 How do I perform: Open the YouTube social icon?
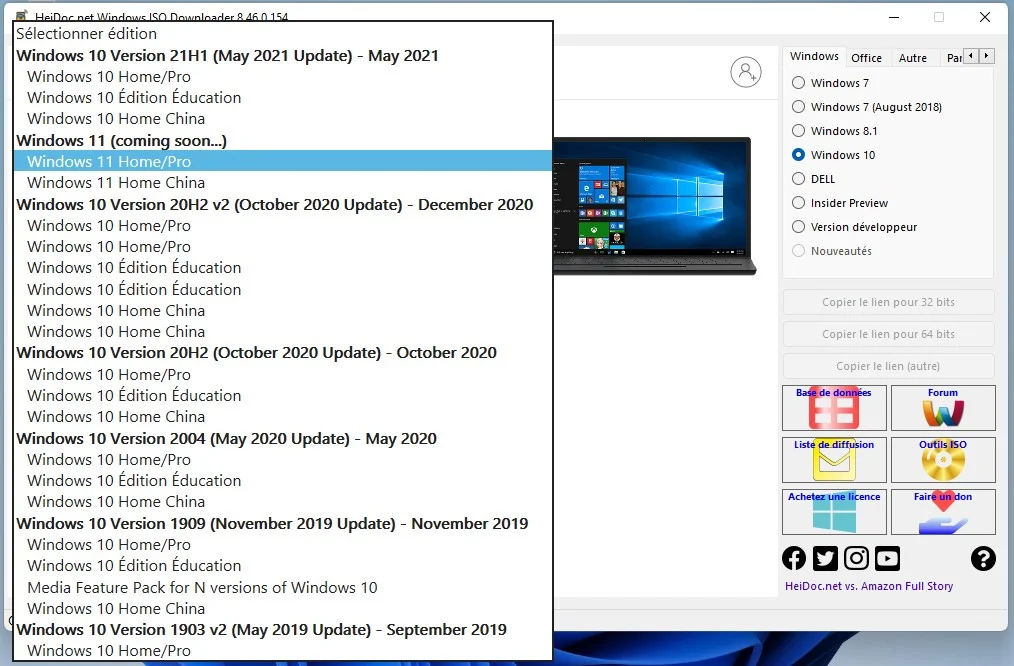[x=887, y=558]
